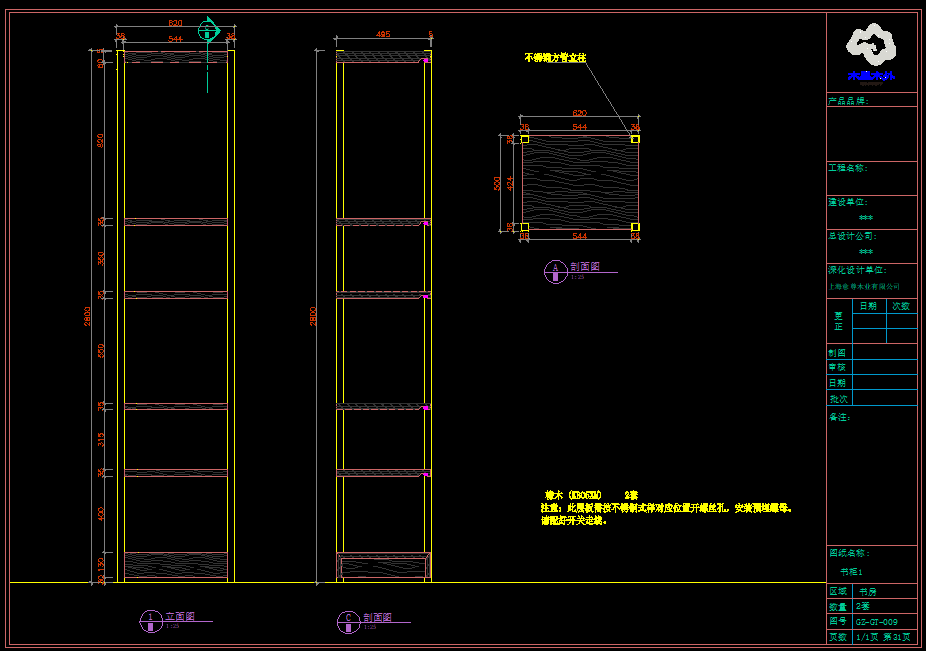Pick the top-left yellow square post in plan
Screen dimensions: 926x651
(x=524, y=139)
